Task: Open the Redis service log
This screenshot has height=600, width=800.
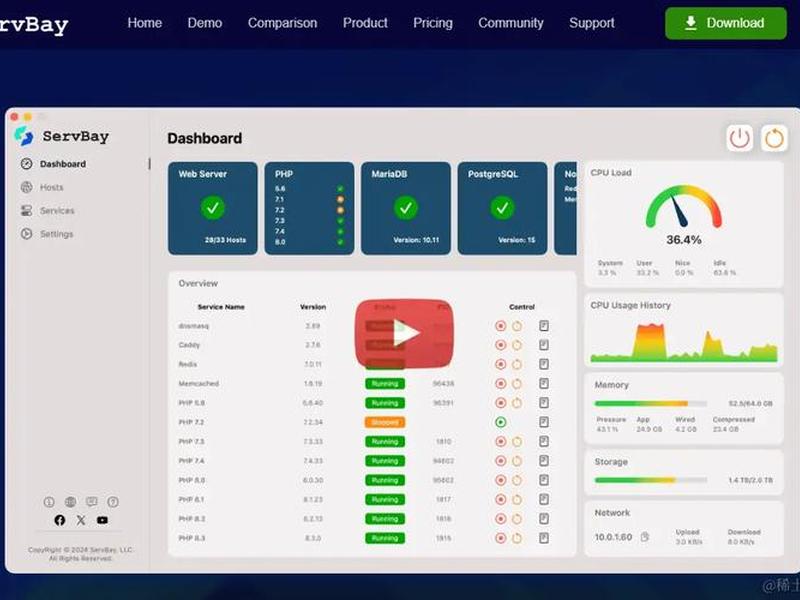Action: click(x=544, y=364)
